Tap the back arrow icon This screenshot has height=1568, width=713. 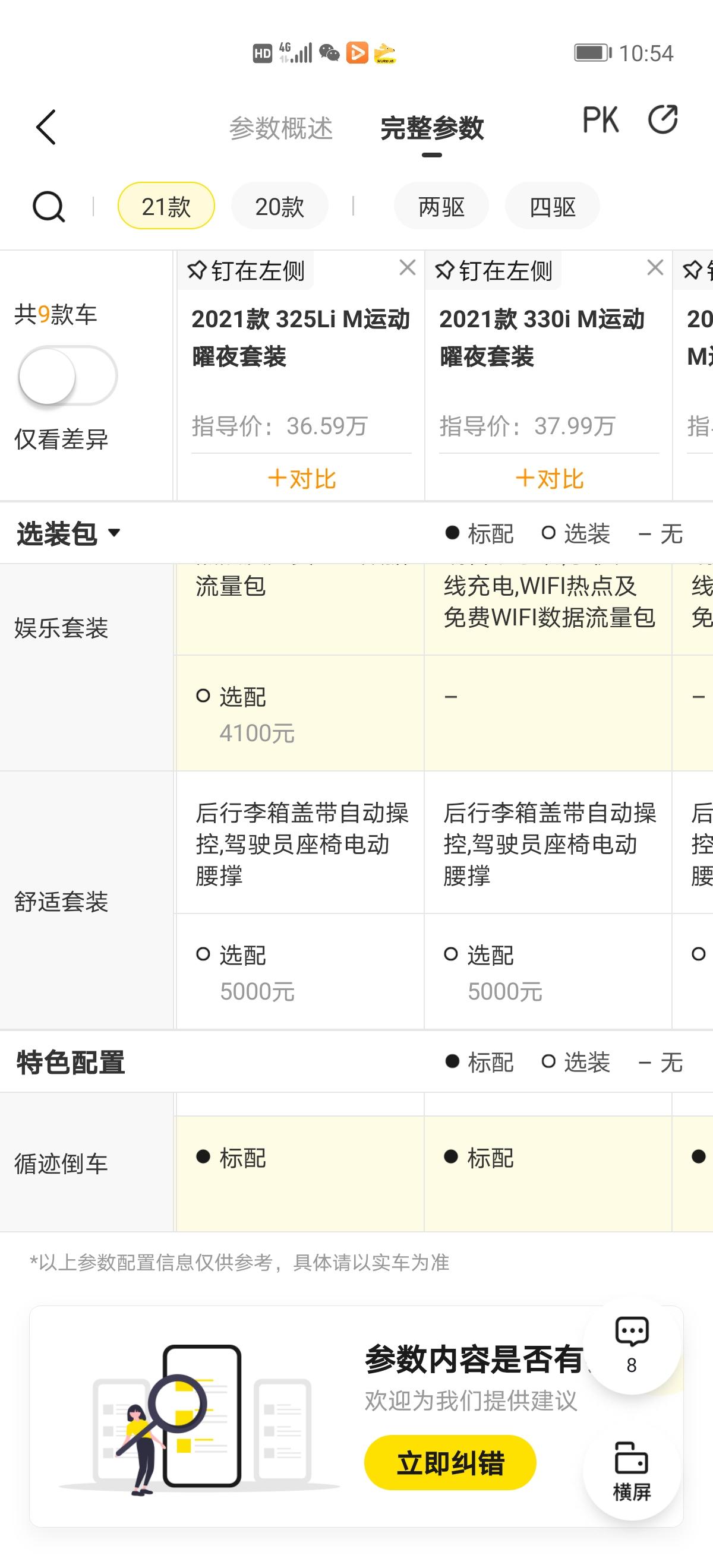[x=46, y=127]
